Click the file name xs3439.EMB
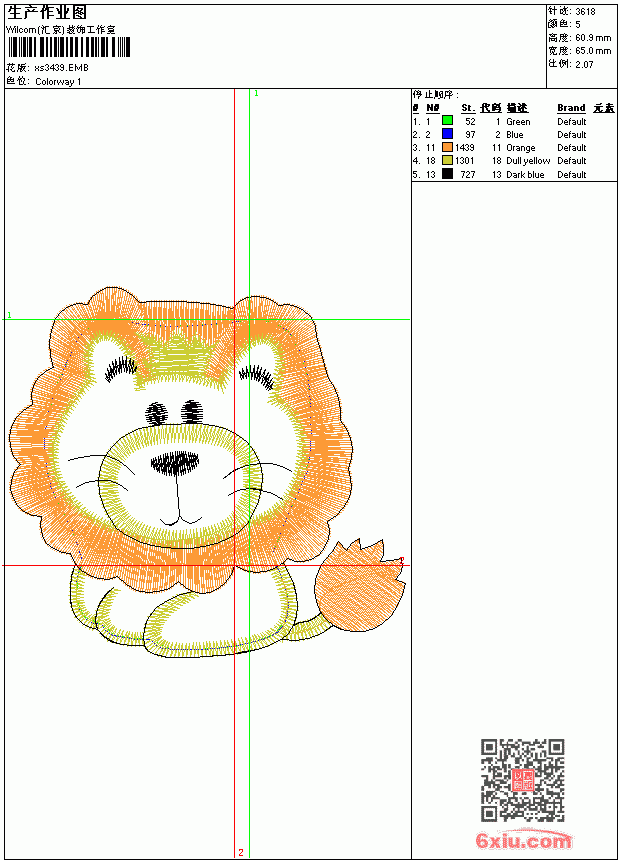 tap(61, 68)
